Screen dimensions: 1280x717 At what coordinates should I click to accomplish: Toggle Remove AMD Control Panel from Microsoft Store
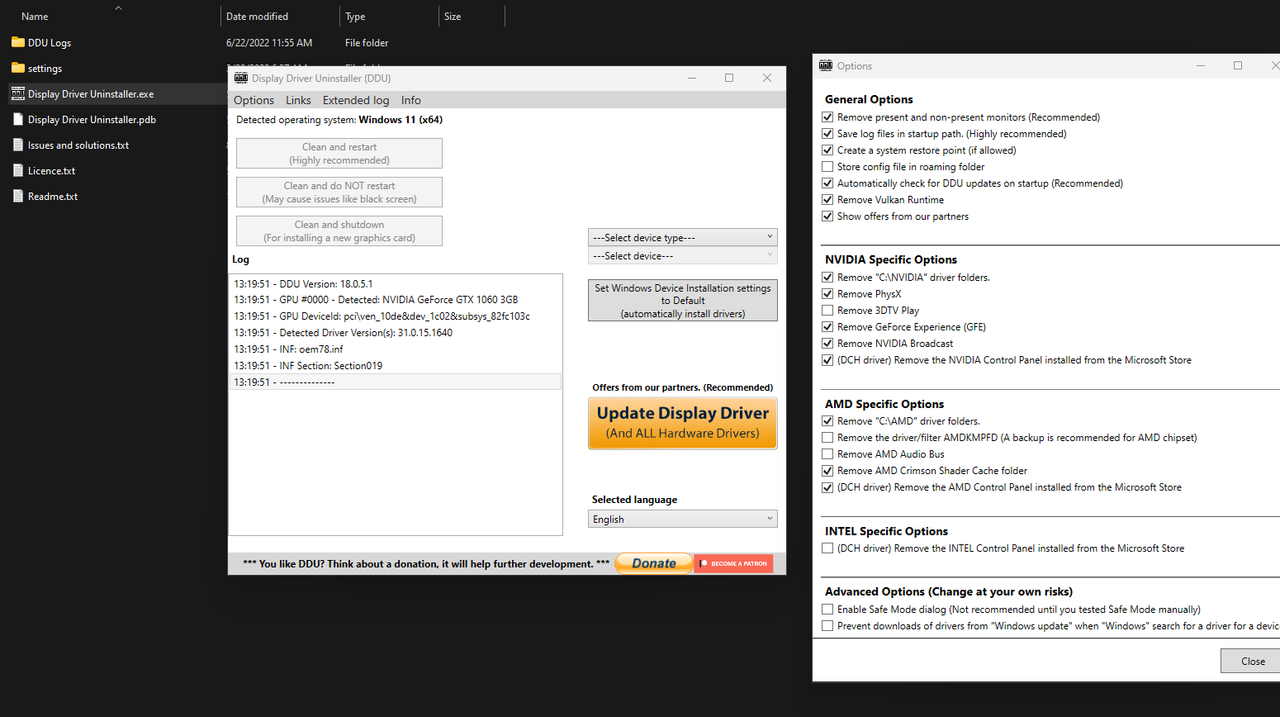pos(827,488)
